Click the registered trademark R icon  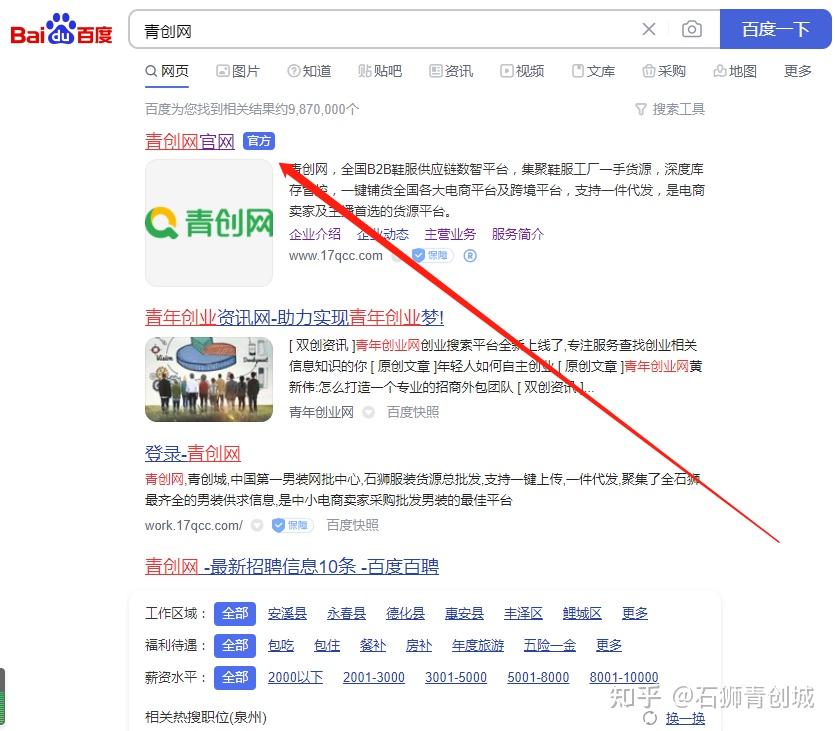point(470,256)
